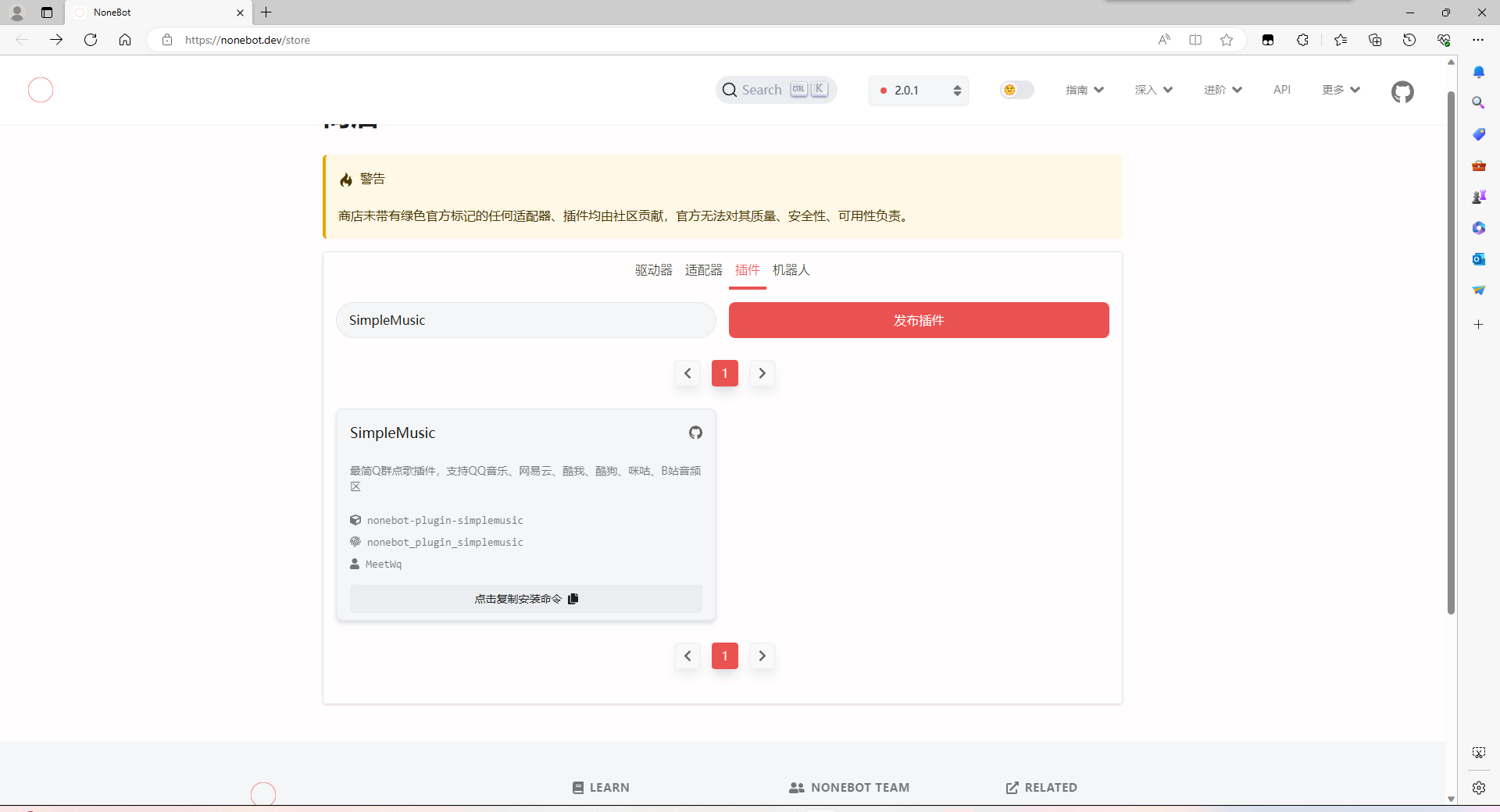Open the 2.0.1 version selector
Image resolution: width=1500 pixels, height=812 pixels.
click(x=919, y=91)
